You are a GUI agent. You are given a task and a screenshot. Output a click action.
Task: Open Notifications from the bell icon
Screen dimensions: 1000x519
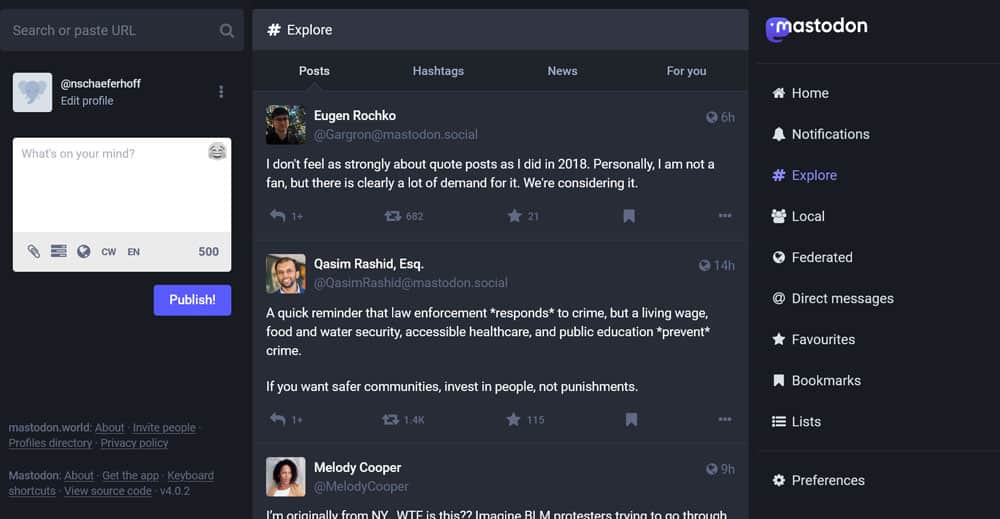click(x=779, y=134)
